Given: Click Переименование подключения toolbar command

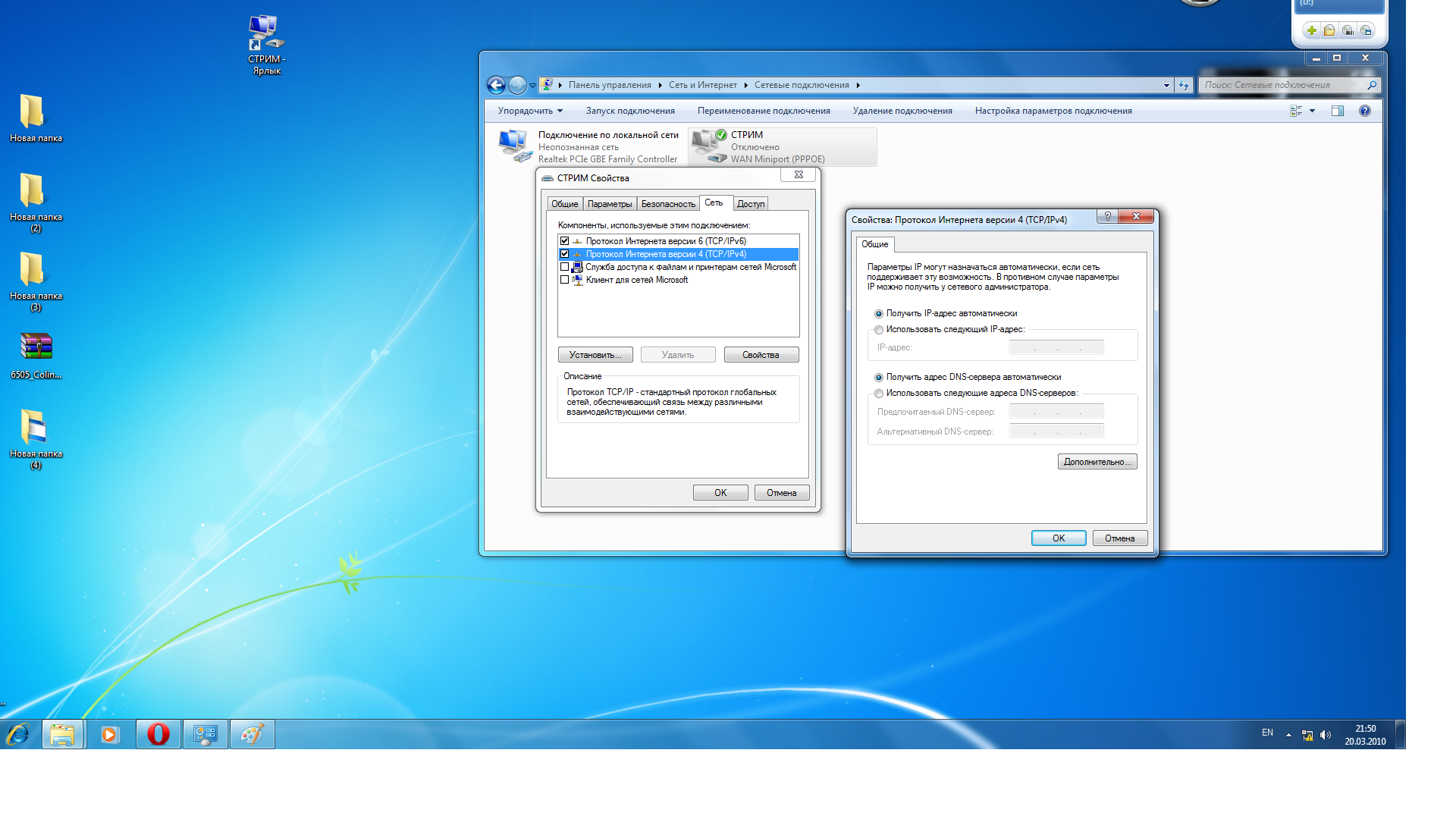Looking at the screenshot, I should point(764,111).
